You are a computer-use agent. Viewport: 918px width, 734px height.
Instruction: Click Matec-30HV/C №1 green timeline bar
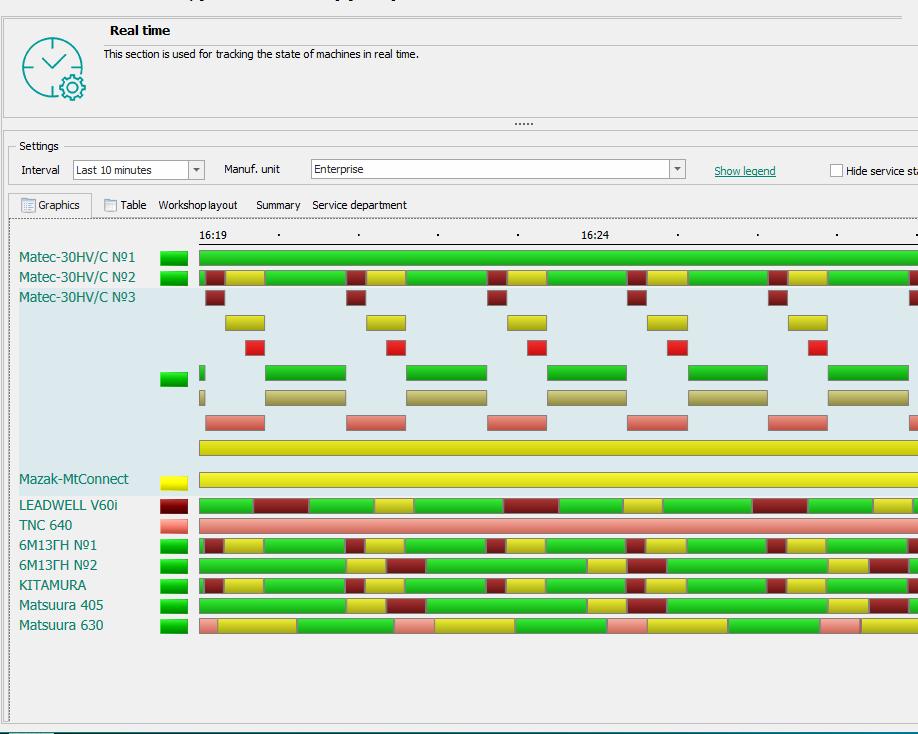point(559,258)
